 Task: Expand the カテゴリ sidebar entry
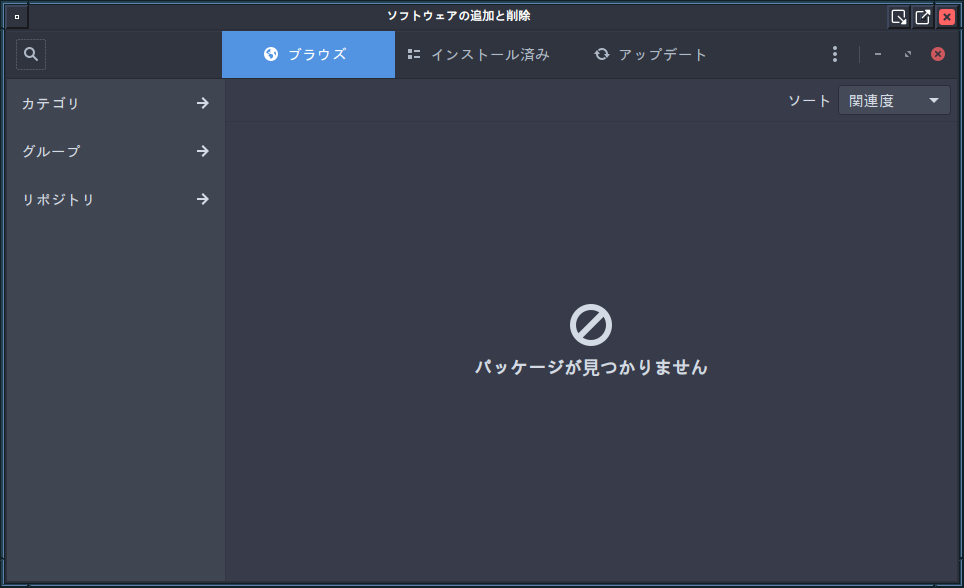point(116,103)
